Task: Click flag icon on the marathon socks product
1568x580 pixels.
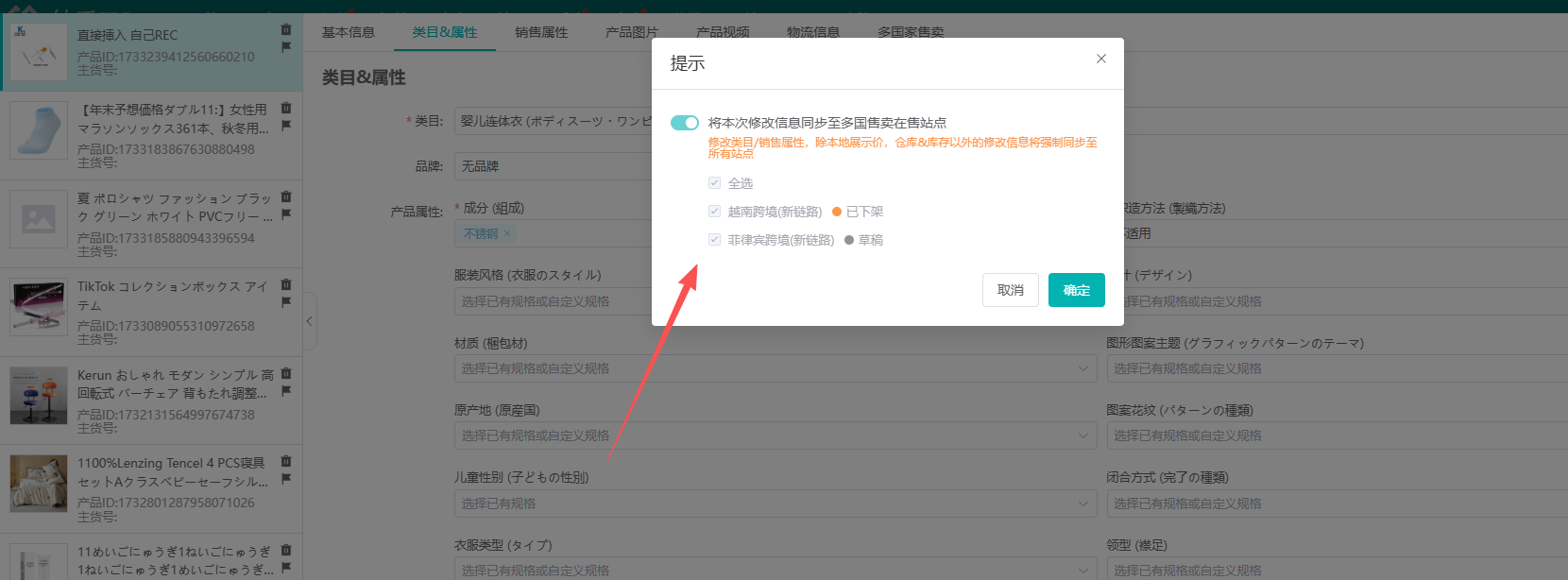Action: coord(286,126)
